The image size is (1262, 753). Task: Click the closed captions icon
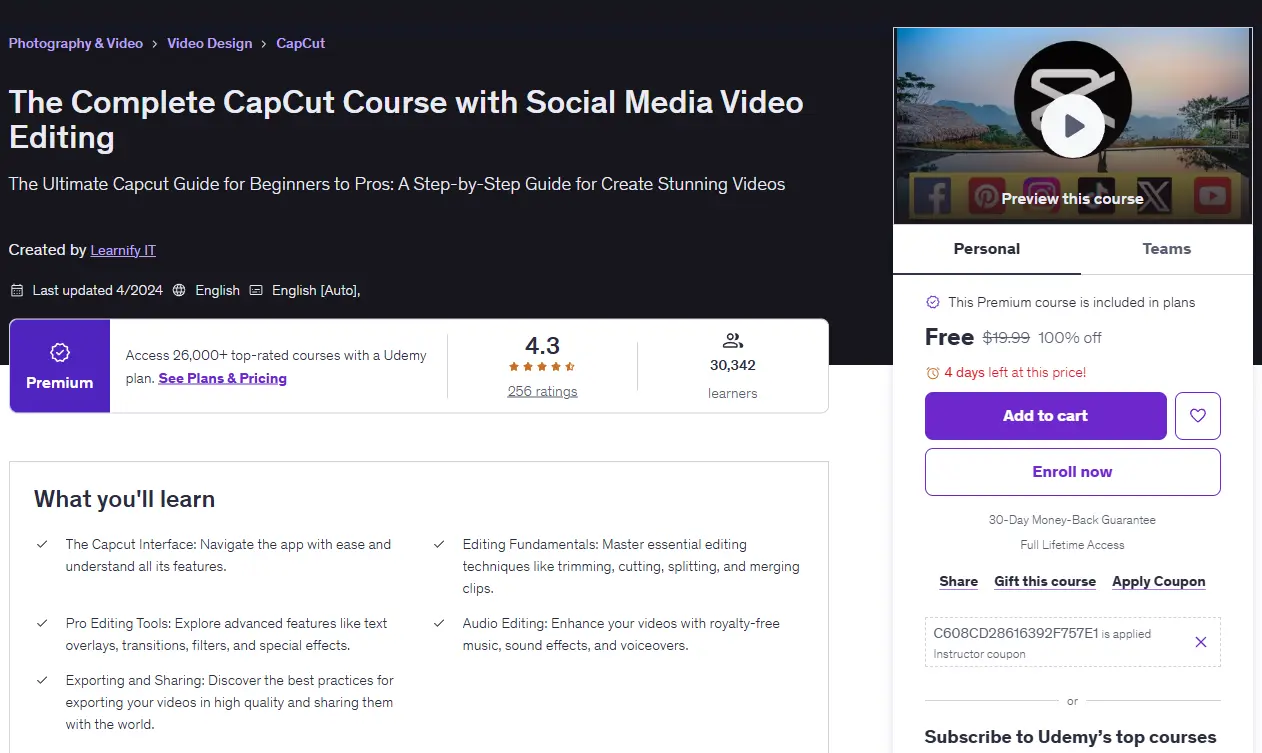[256, 290]
